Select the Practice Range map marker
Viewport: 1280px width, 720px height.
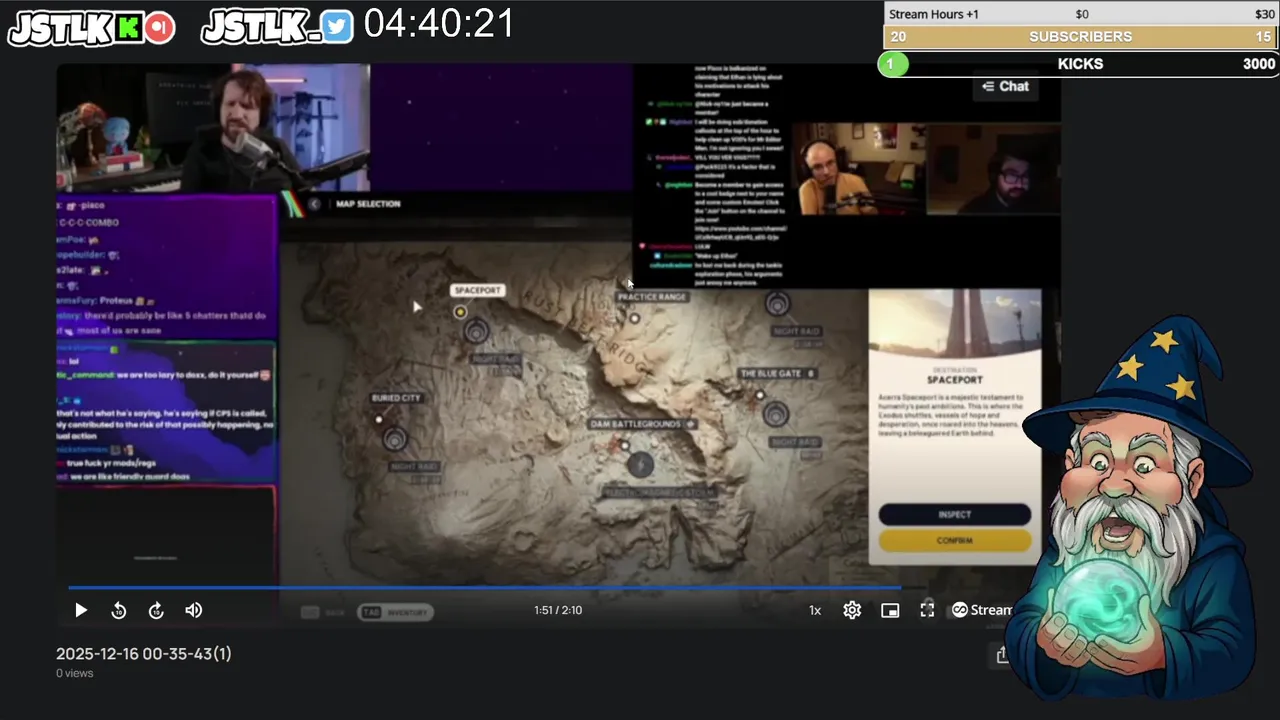(634, 319)
